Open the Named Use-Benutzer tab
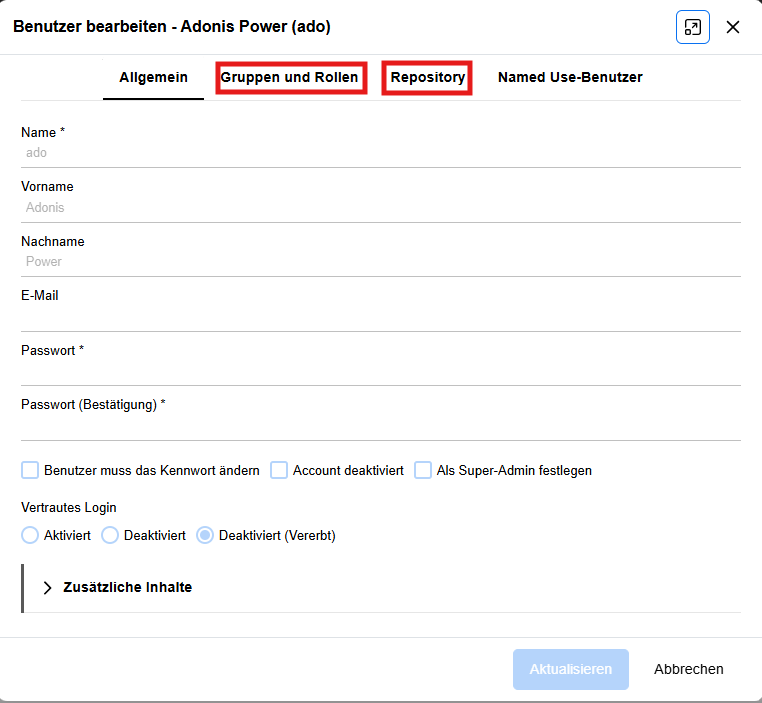This screenshot has width=762, height=703. pos(570,77)
